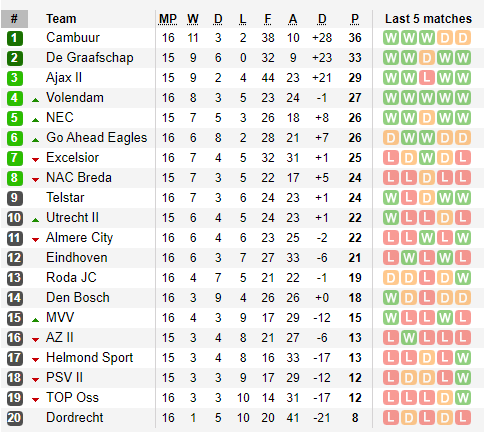Sort by the P points column header

[x=355, y=19]
